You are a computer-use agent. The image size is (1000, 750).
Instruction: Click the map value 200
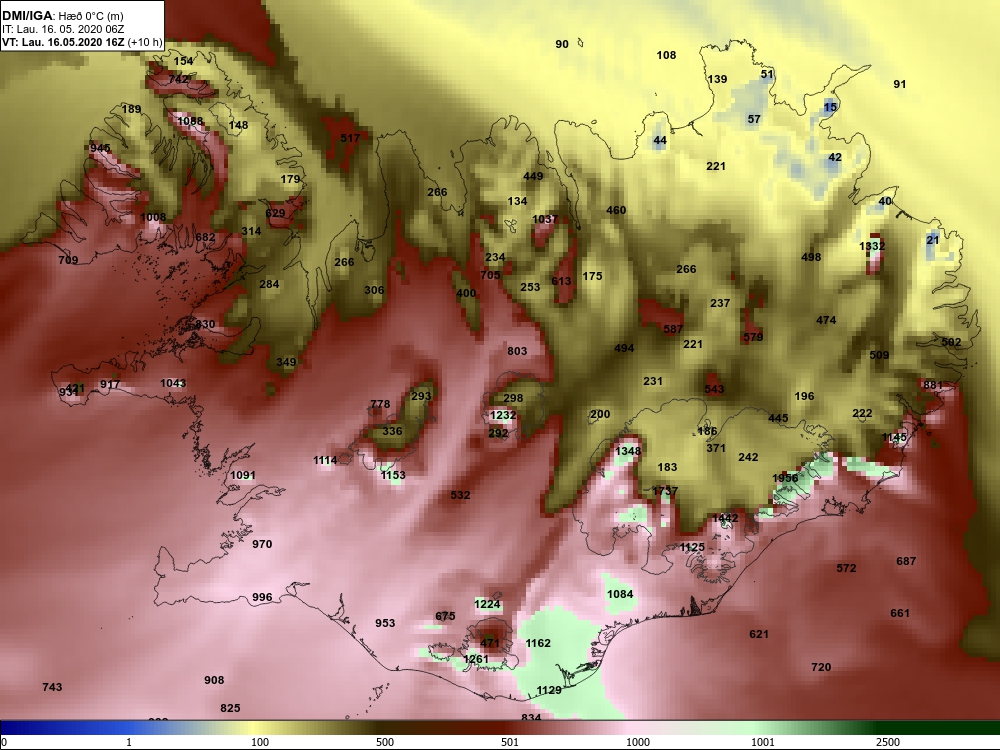pyautogui.click(x=599, y=414)
